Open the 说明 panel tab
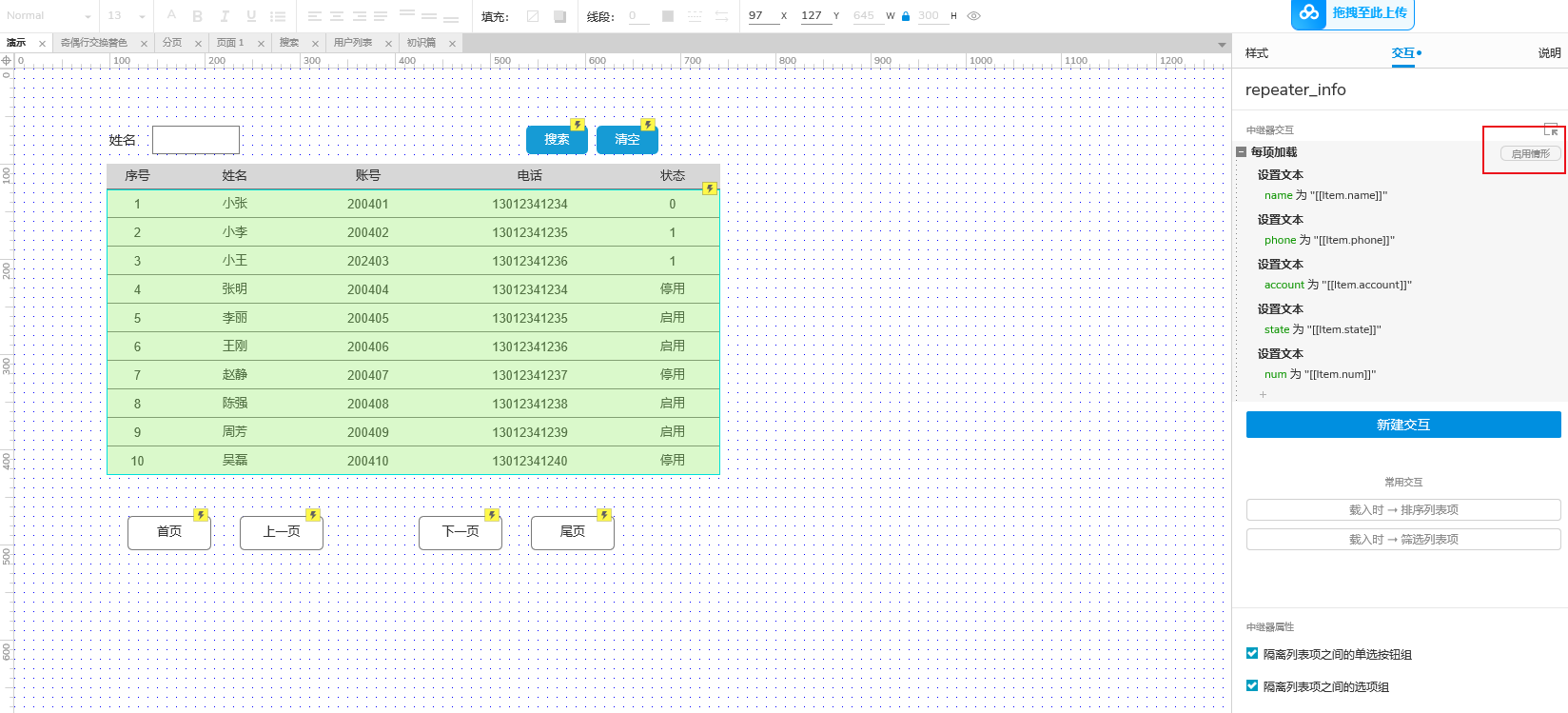This screenshot has width=1568, height=713. pos(1549,53)
